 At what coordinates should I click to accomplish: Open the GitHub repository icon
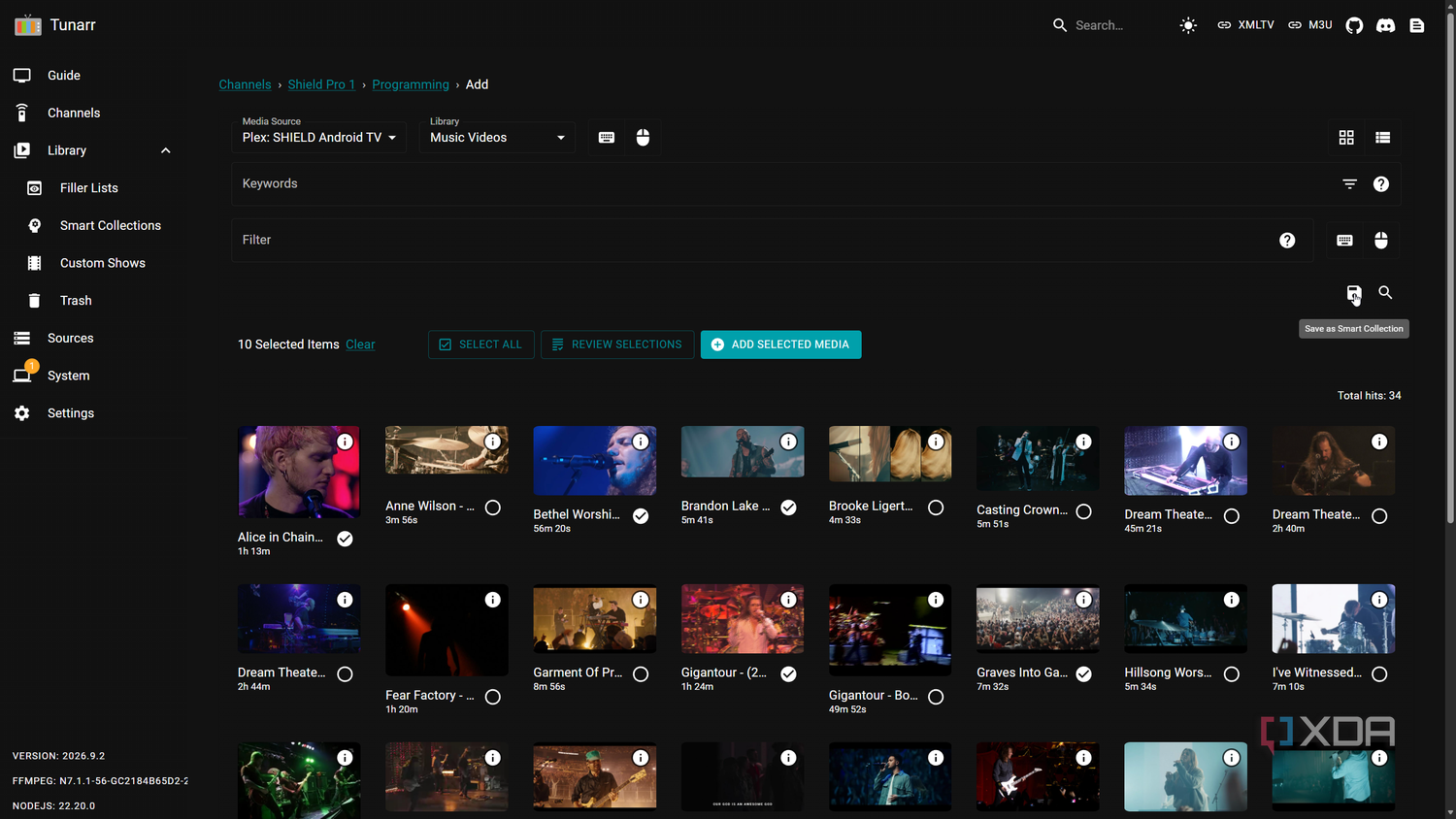[1354, 25]
